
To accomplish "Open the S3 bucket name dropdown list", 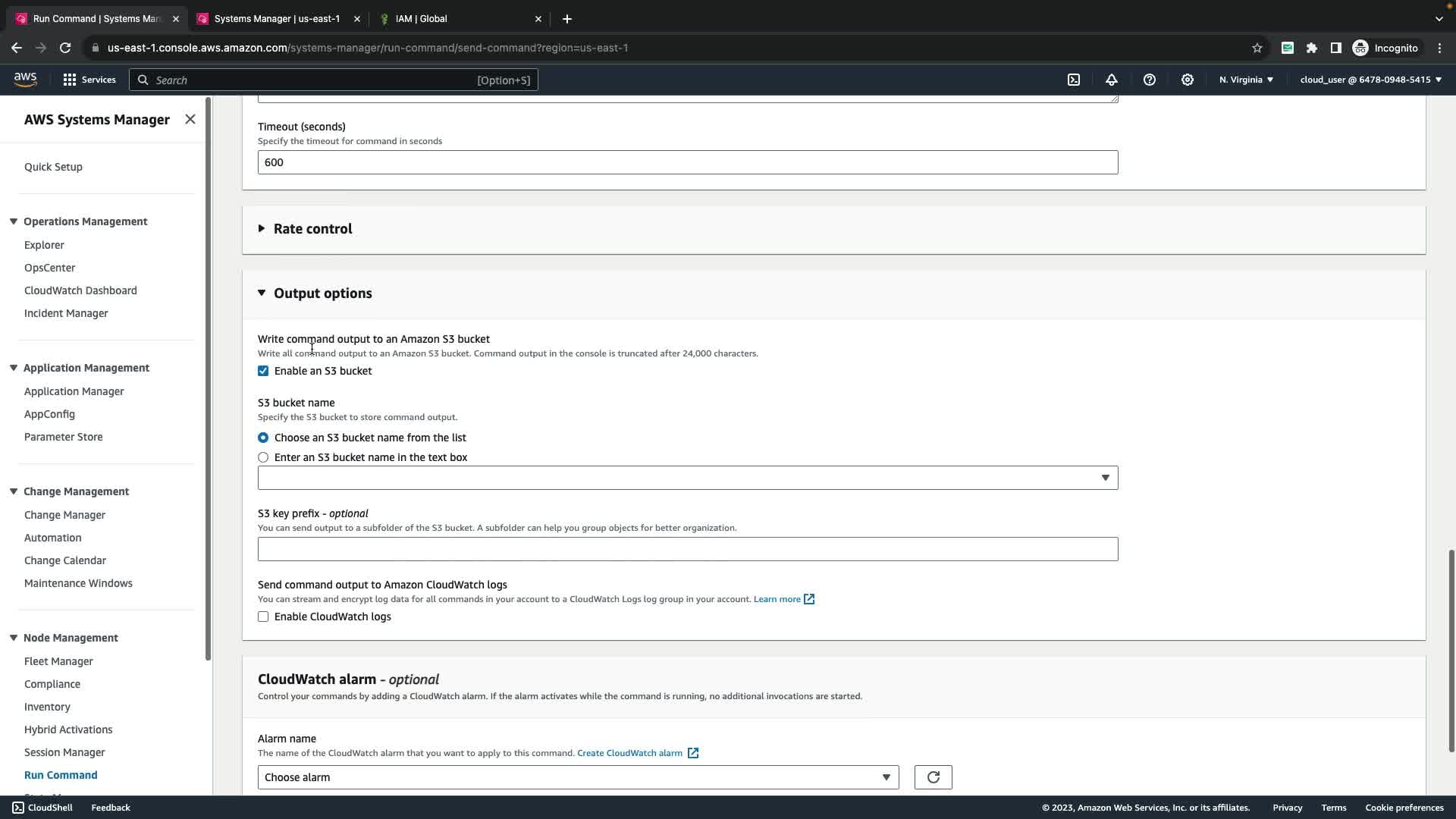I will click(x=687, y=478).
